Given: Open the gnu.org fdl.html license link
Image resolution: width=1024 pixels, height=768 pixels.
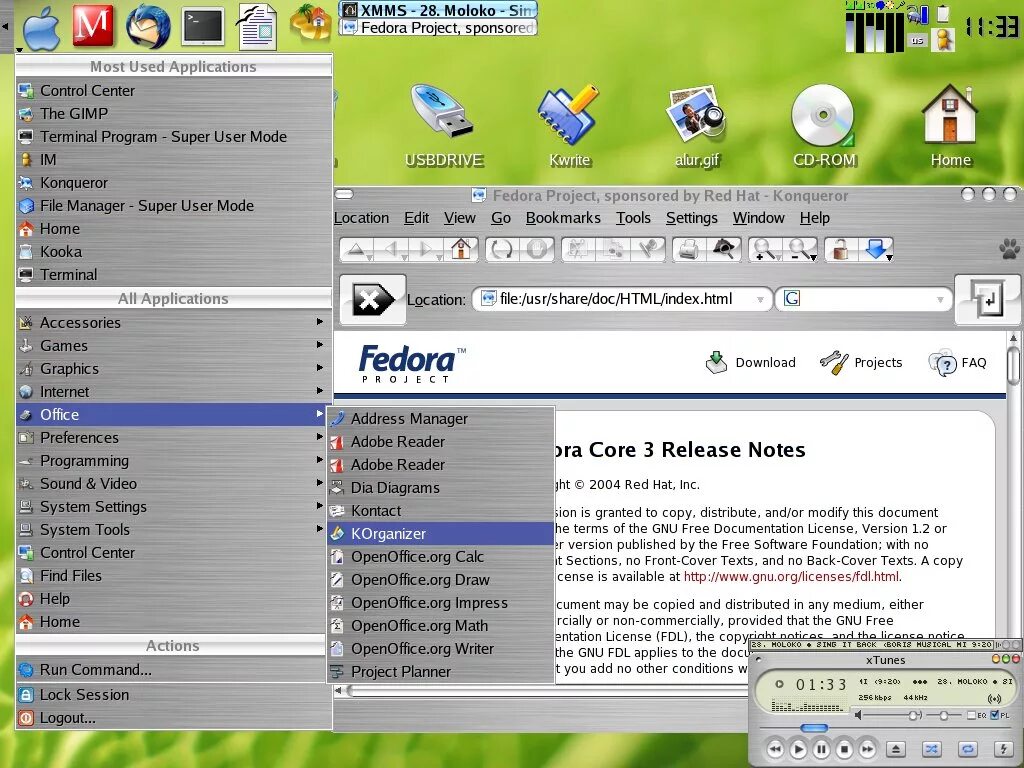Looking at the screenshot, I should pos(792,577).
